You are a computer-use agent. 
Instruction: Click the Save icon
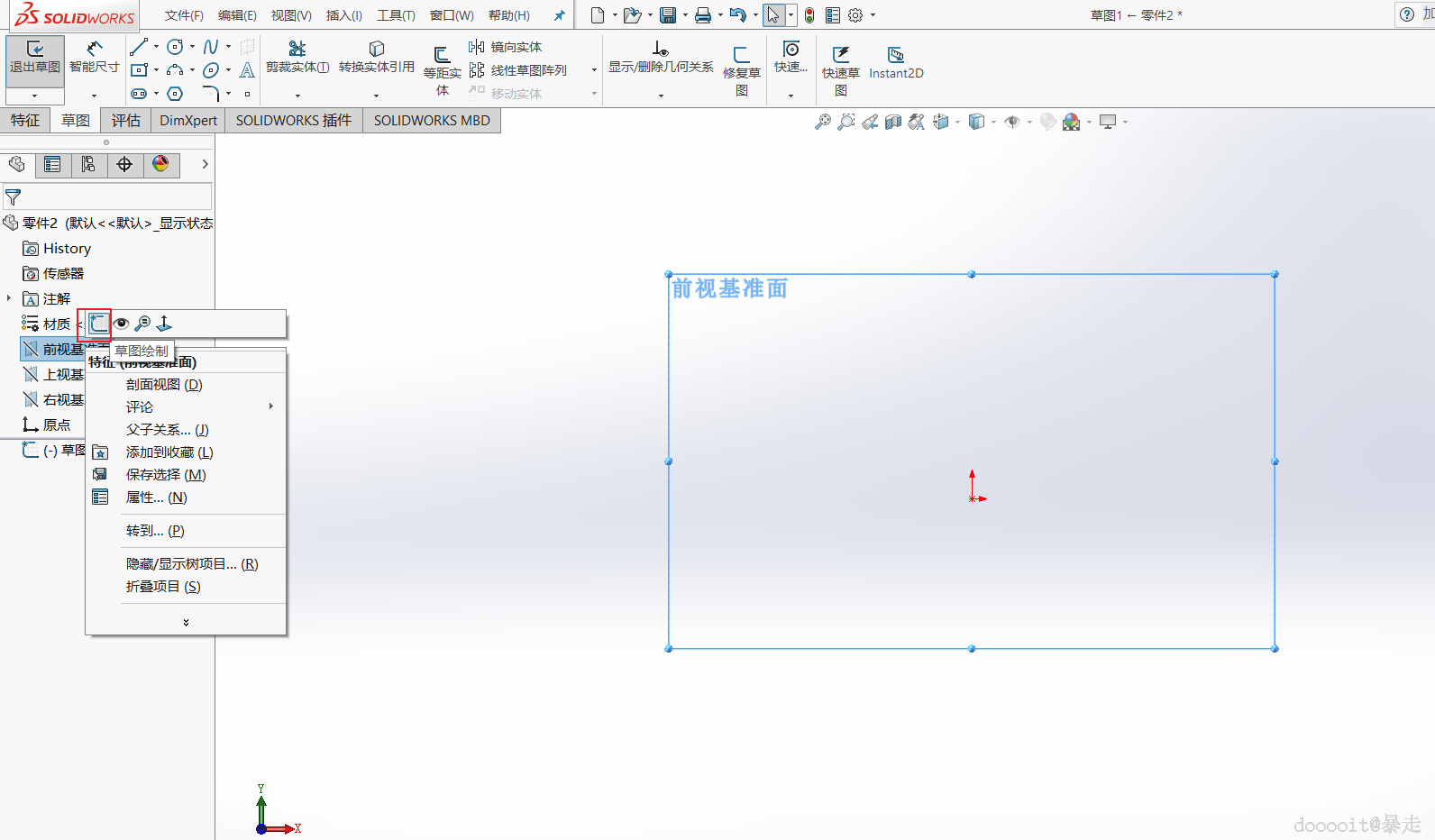pyautogui.click(x=668, y=15)
